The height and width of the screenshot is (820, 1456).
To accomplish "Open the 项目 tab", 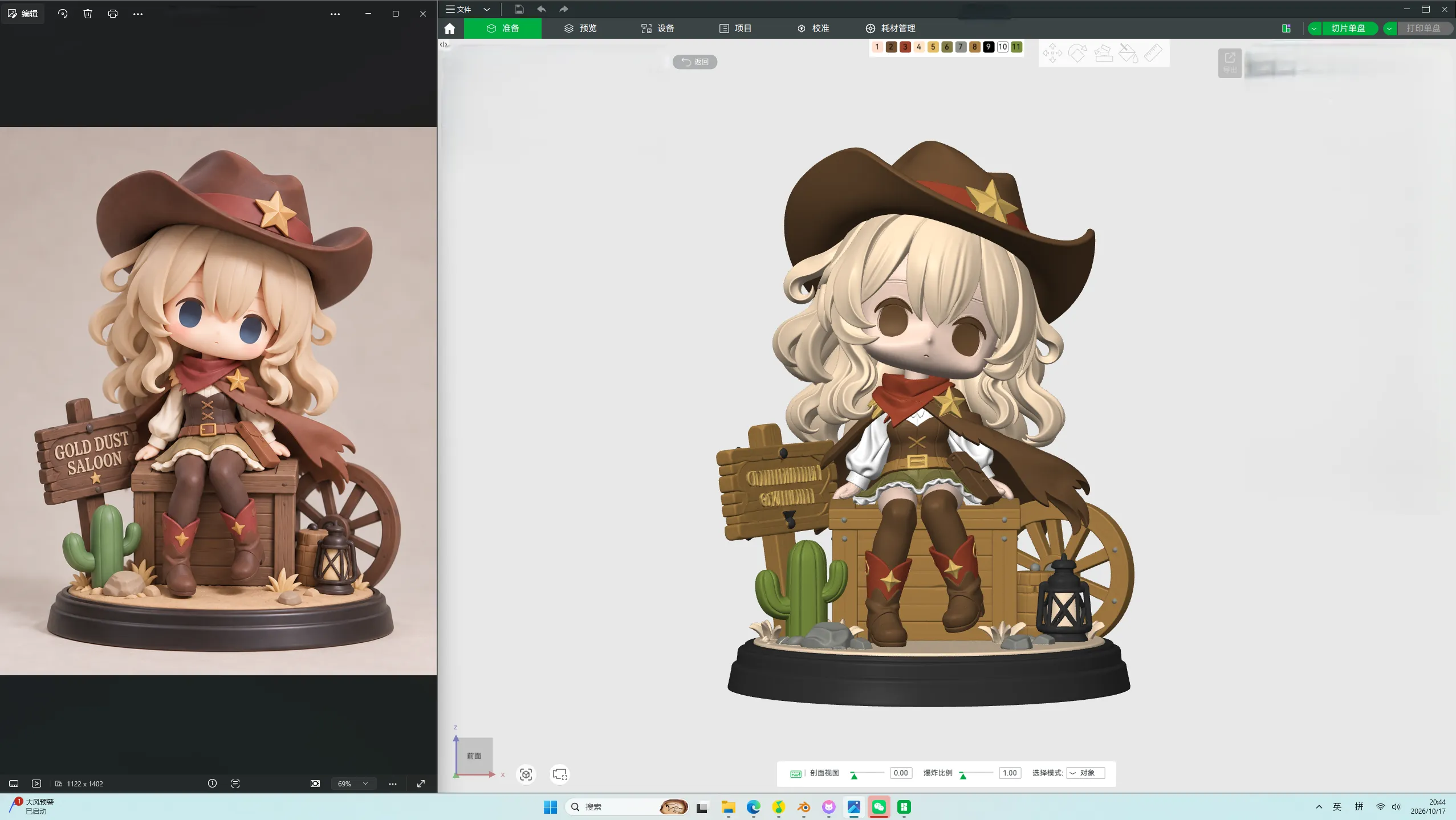I will pos(735,28).
